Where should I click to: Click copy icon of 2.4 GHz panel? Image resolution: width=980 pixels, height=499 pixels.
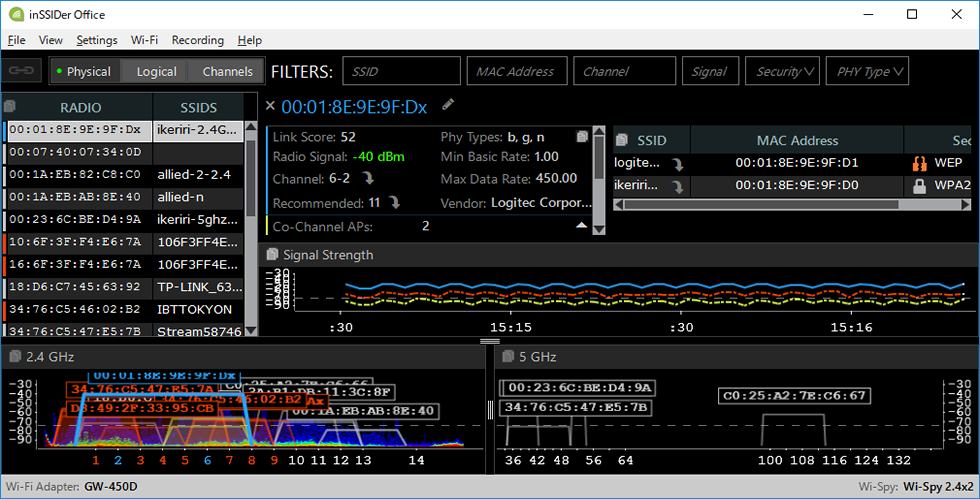pos(15,356)
